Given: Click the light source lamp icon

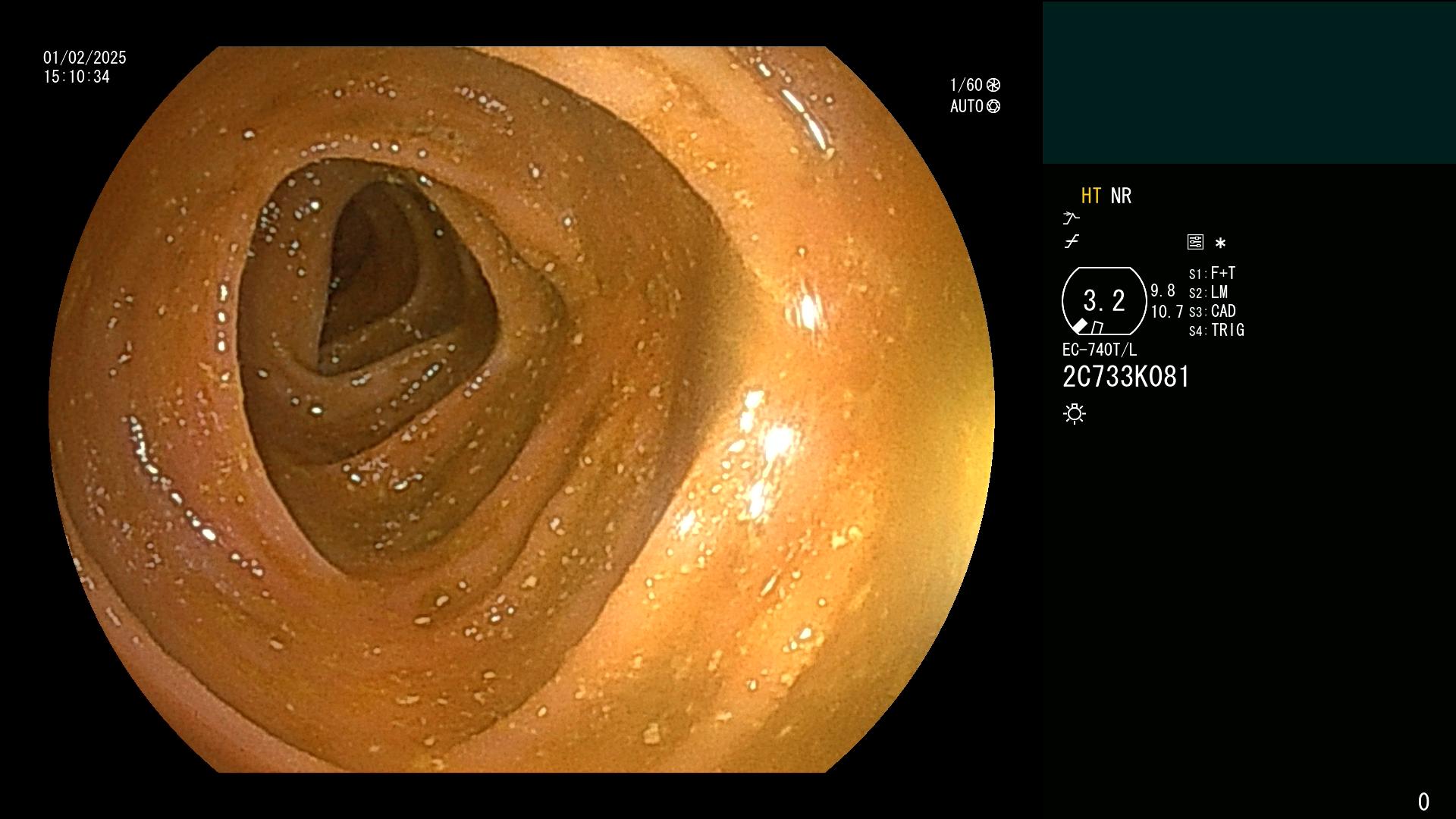Looking at the screenshot, I should pyautogui.click(x=1075, y=413).
